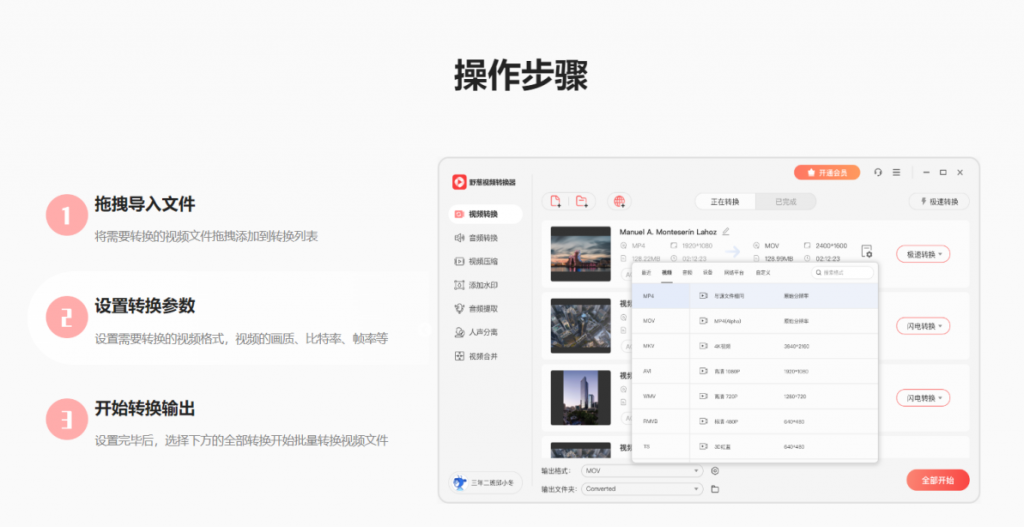Image resolution: width=1024 pixels, height=527 pixels.
Task: Open the 输出格式 MOV dropdown
Action: click(x=642, y=471)
